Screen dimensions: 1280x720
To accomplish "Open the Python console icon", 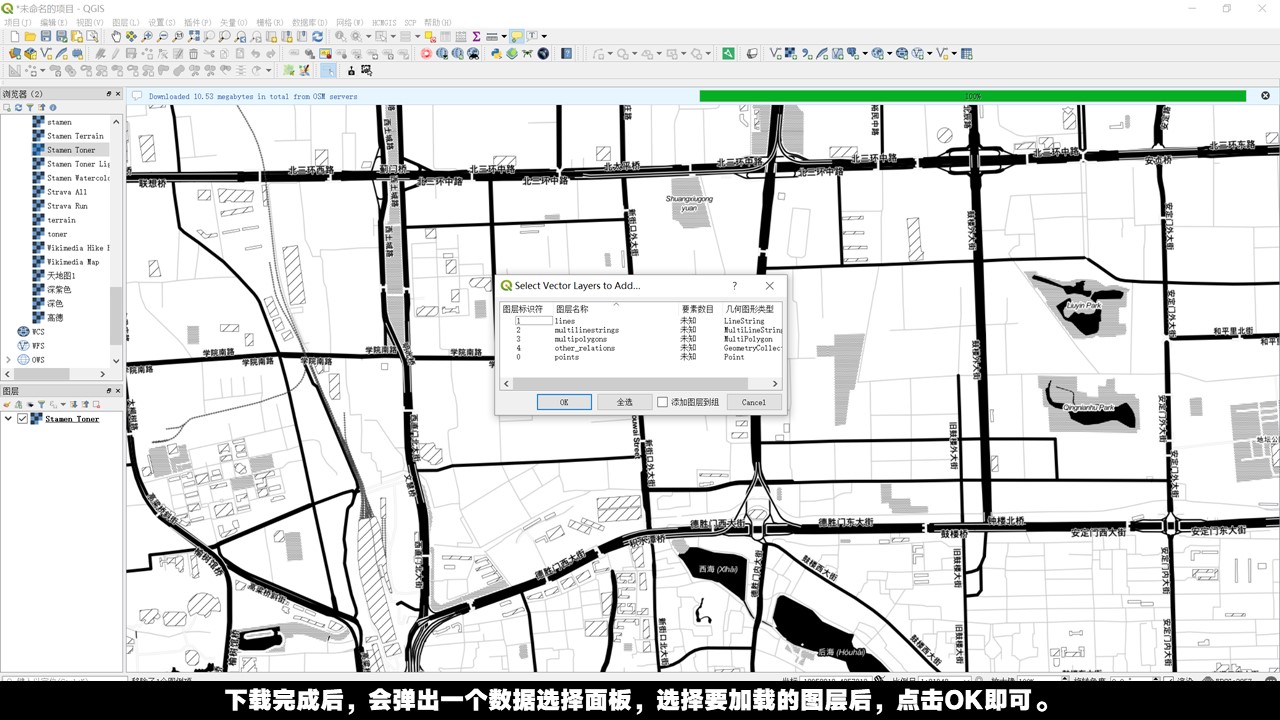I will [496, 53].
